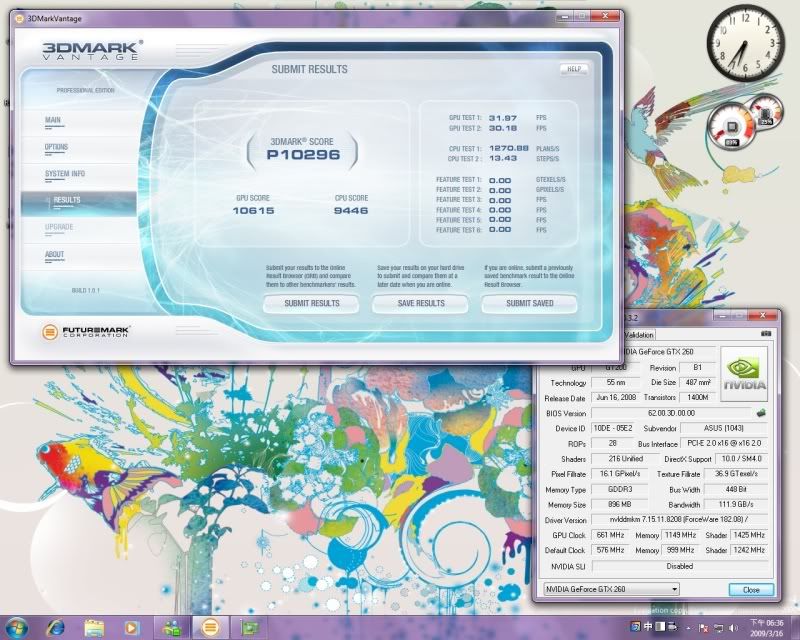800x640 pixels.
Task: Click the Device ID field 10DE - 05E2
Action: click(x=612, y=428)
